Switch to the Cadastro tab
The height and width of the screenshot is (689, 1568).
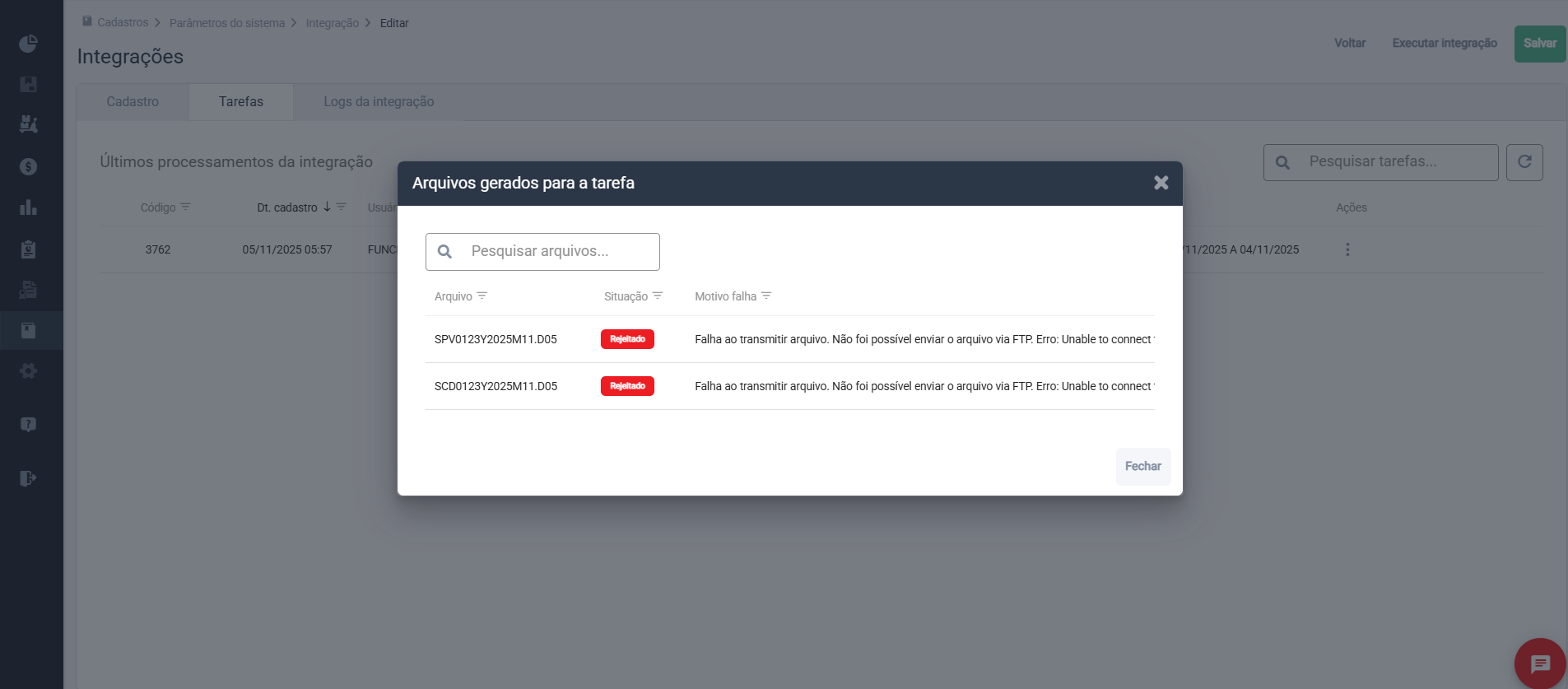133,102
